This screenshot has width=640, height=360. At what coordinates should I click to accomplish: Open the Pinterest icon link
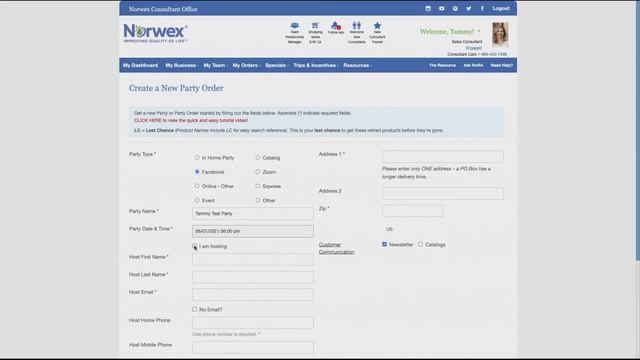pyautogui.click(x=455, y=9)
